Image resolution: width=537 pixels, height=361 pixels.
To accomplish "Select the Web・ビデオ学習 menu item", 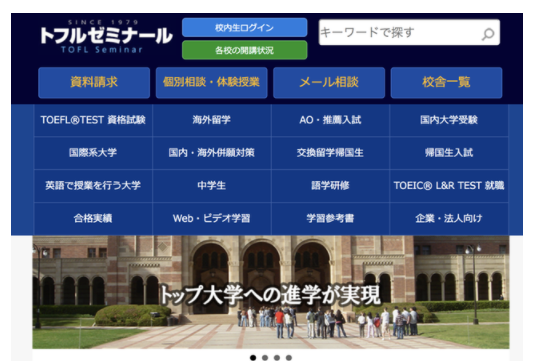I will (212, 219).
